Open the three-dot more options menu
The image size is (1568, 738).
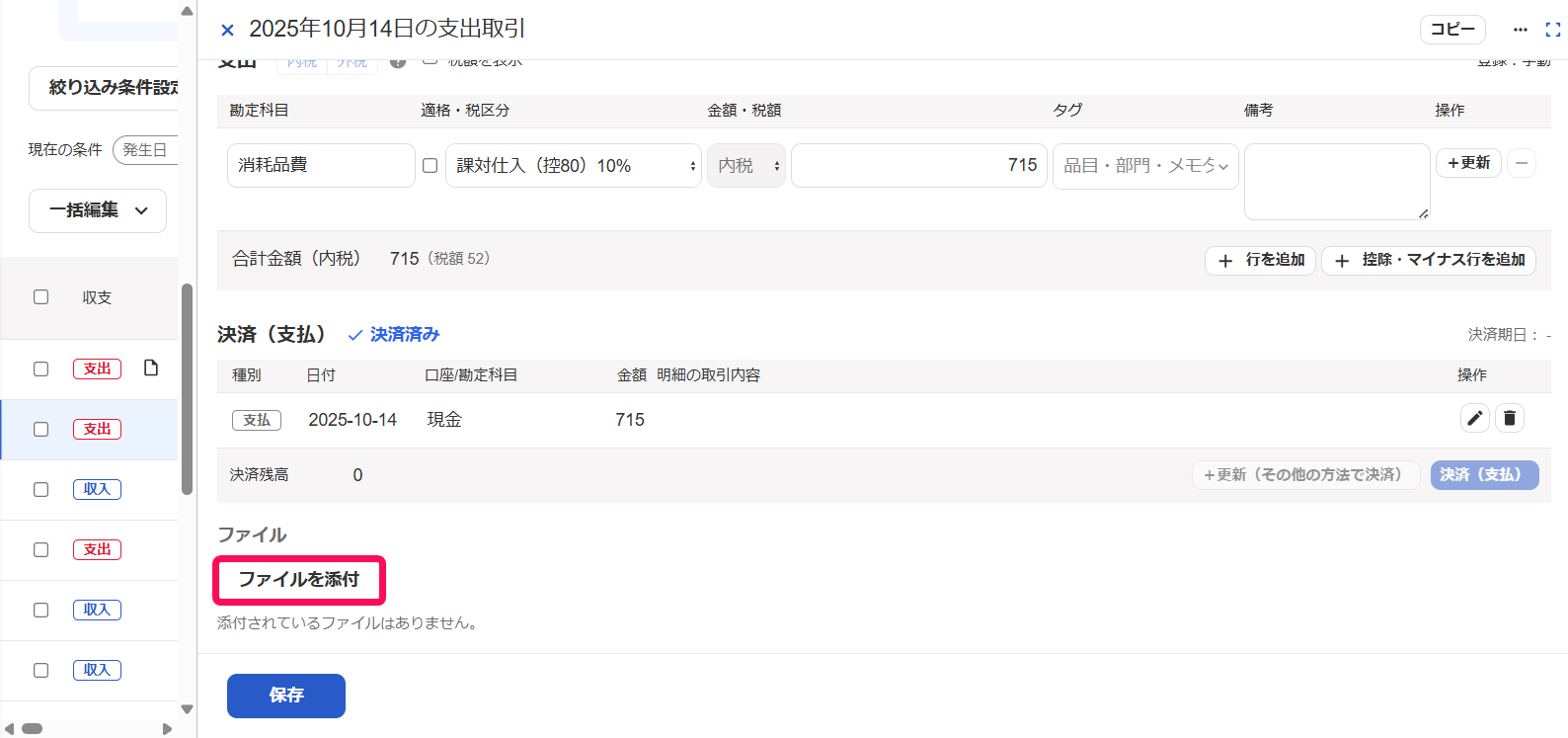(x=1521, y=30)
